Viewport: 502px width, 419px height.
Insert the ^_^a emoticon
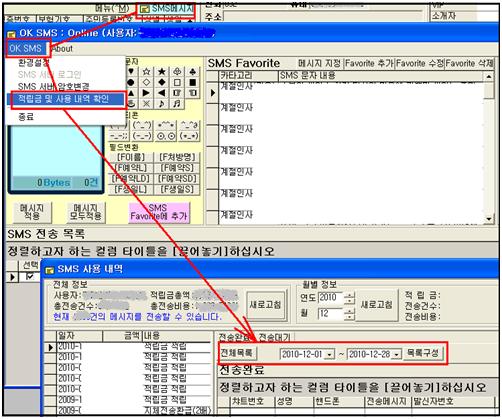pyautogui.click(x=189, y=126)
